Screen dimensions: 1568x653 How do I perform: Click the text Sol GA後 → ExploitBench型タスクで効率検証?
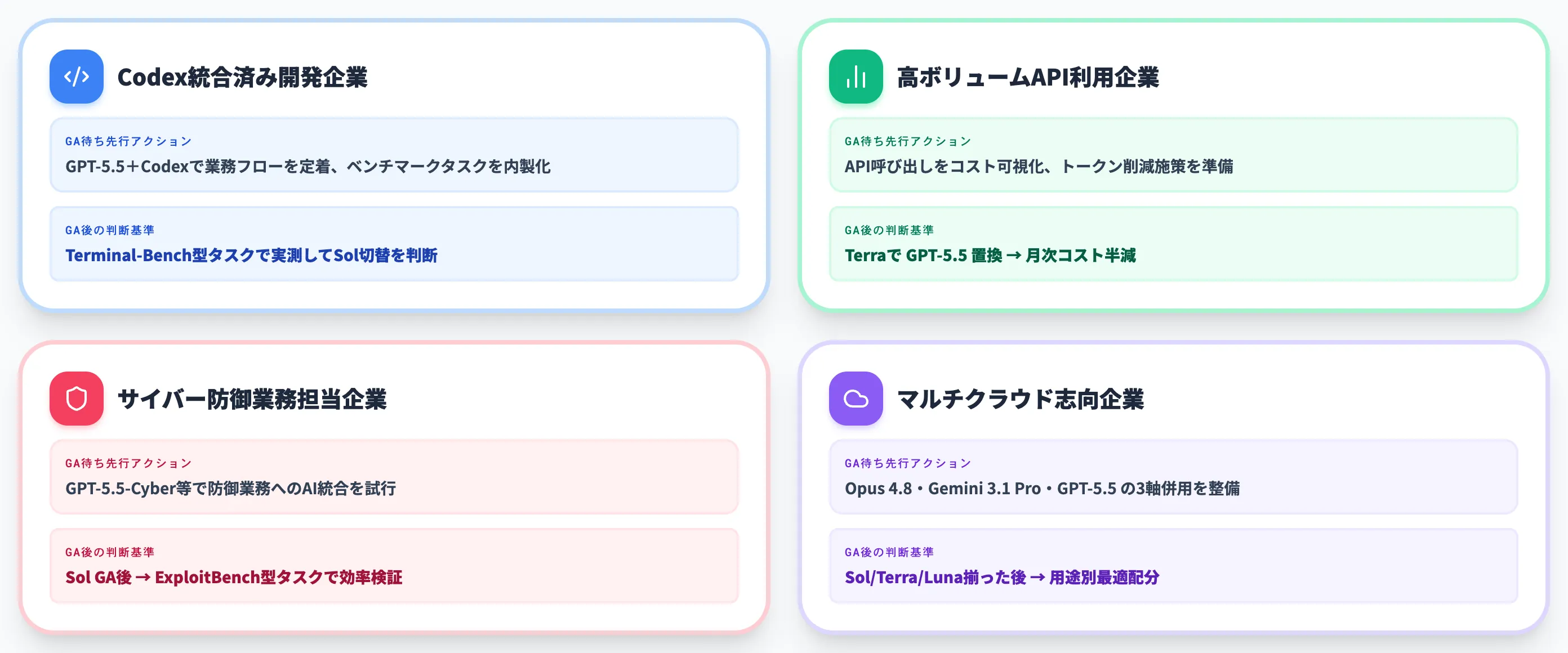[234, 577]
